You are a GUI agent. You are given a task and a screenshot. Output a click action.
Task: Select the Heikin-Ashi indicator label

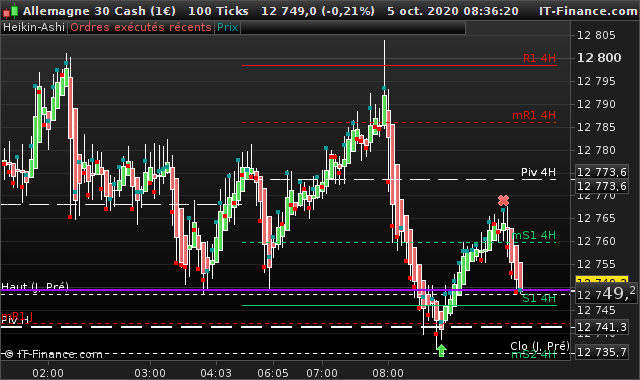pos(34,27)
